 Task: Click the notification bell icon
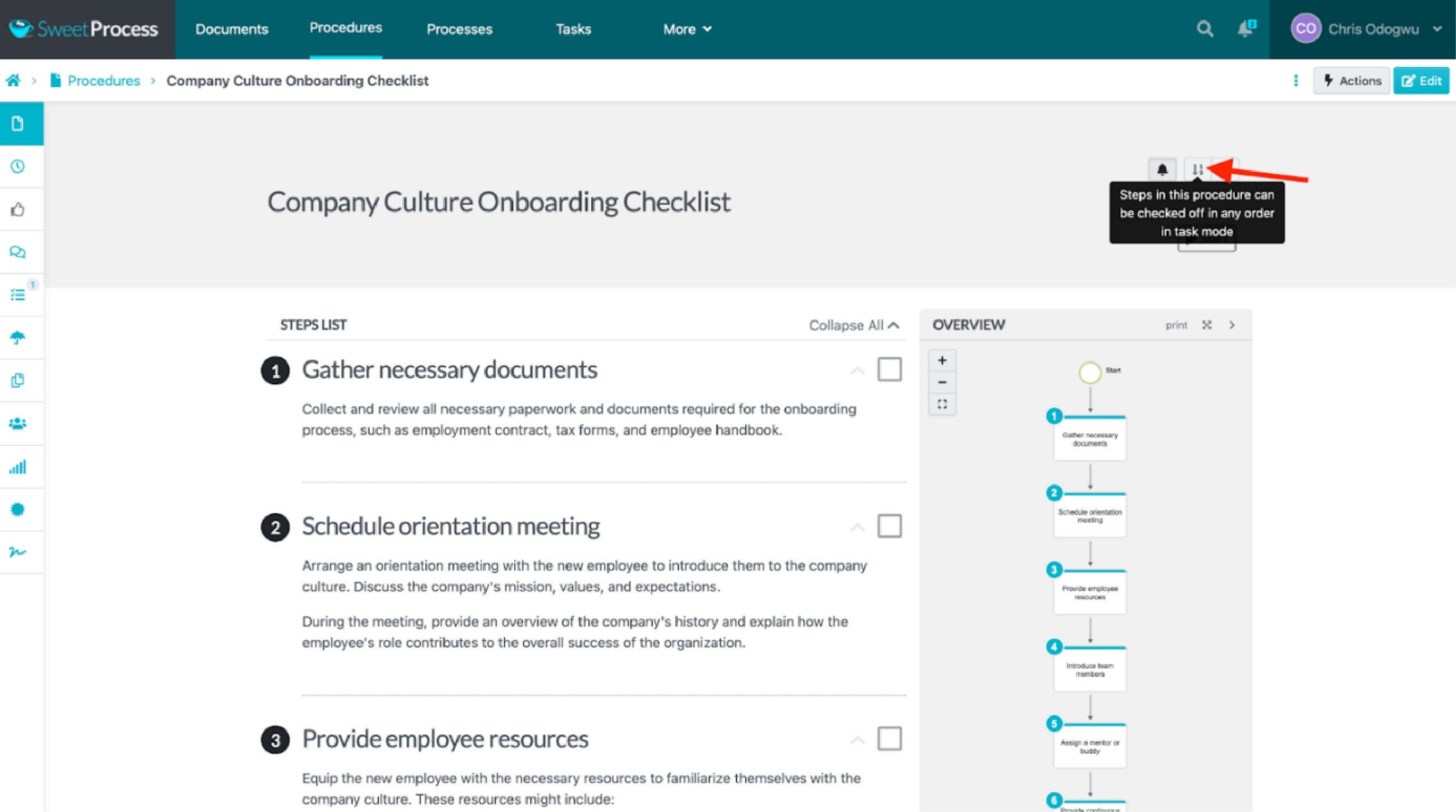pyautogui.click(x=1162, y=168)
